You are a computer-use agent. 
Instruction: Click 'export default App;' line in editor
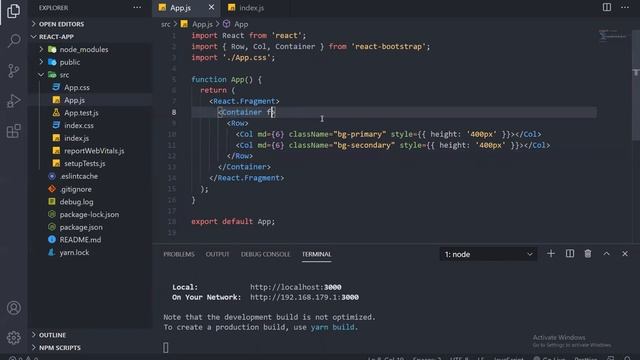pyautogui.click(x=233, y=222)
